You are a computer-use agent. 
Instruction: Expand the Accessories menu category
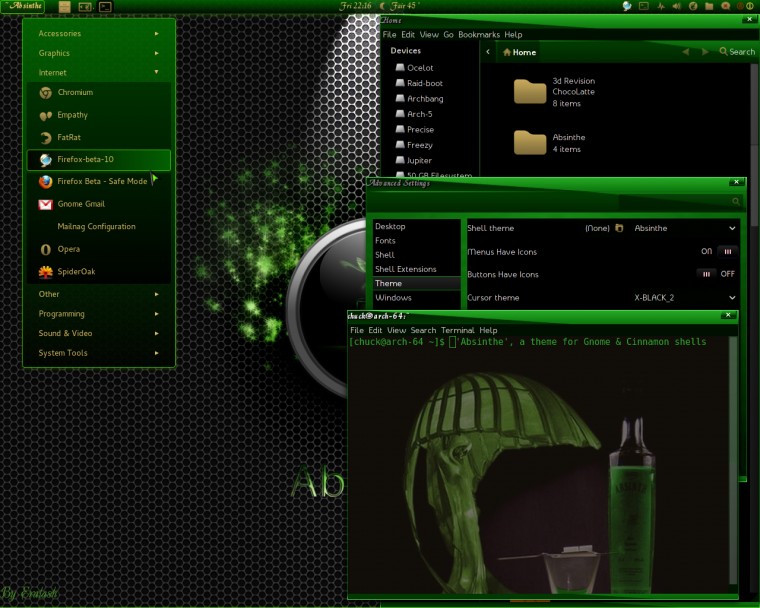99,33
